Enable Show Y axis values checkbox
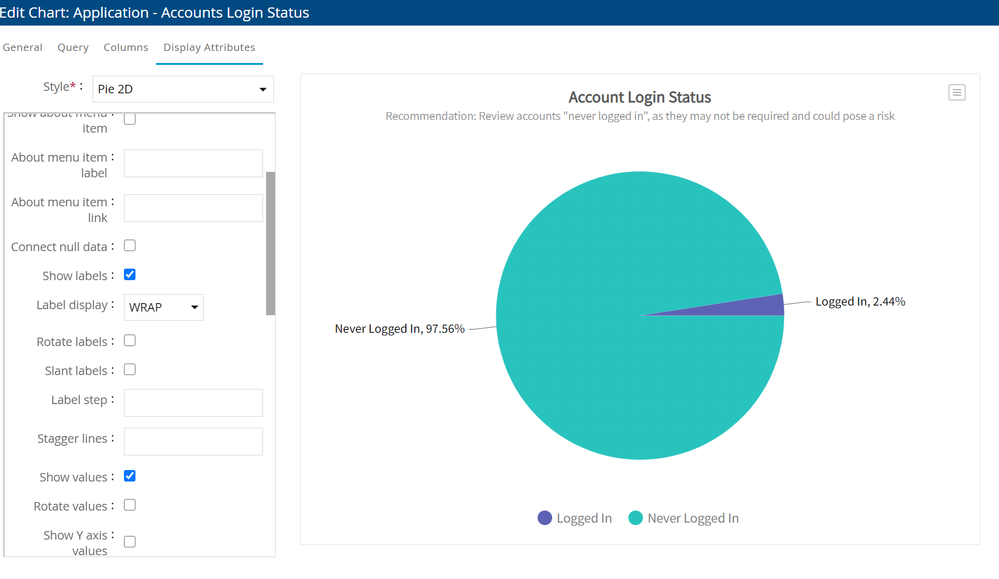The height and width of the screenshot is (579, 999). click(x=130, y=542)
